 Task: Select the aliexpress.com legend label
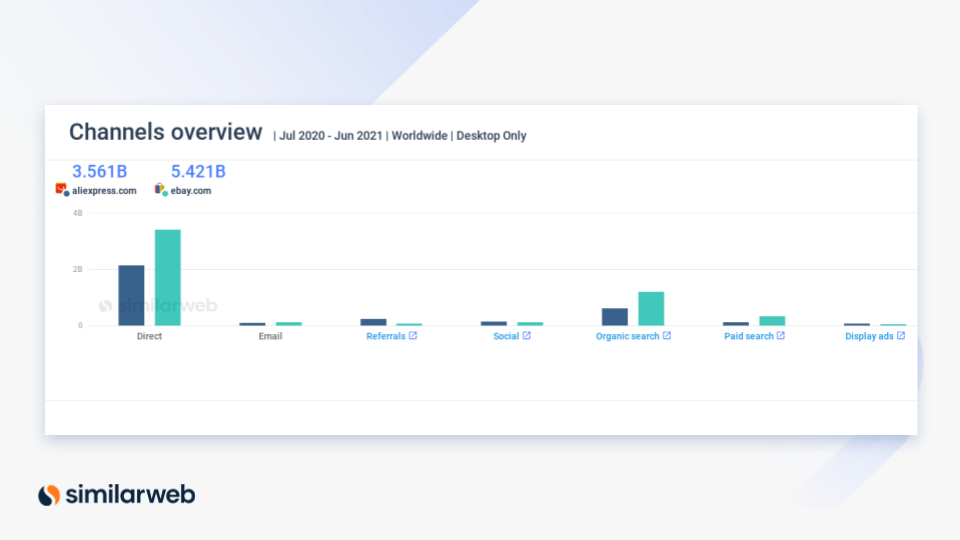(104, 191)
